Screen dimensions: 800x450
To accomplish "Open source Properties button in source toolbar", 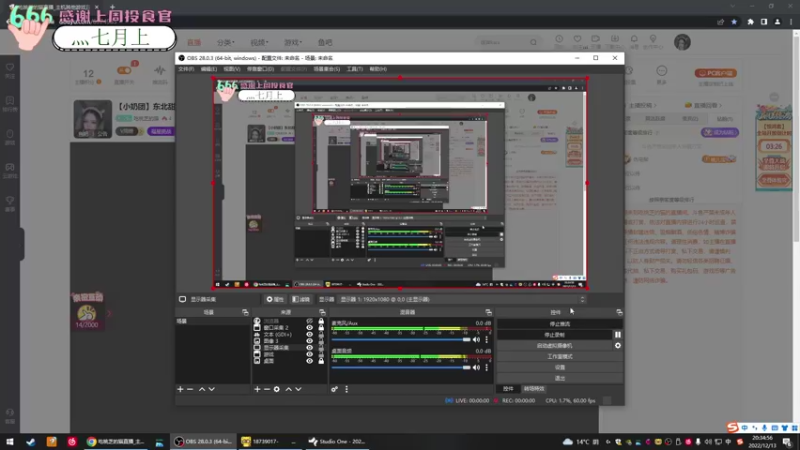I will (275, 299).
